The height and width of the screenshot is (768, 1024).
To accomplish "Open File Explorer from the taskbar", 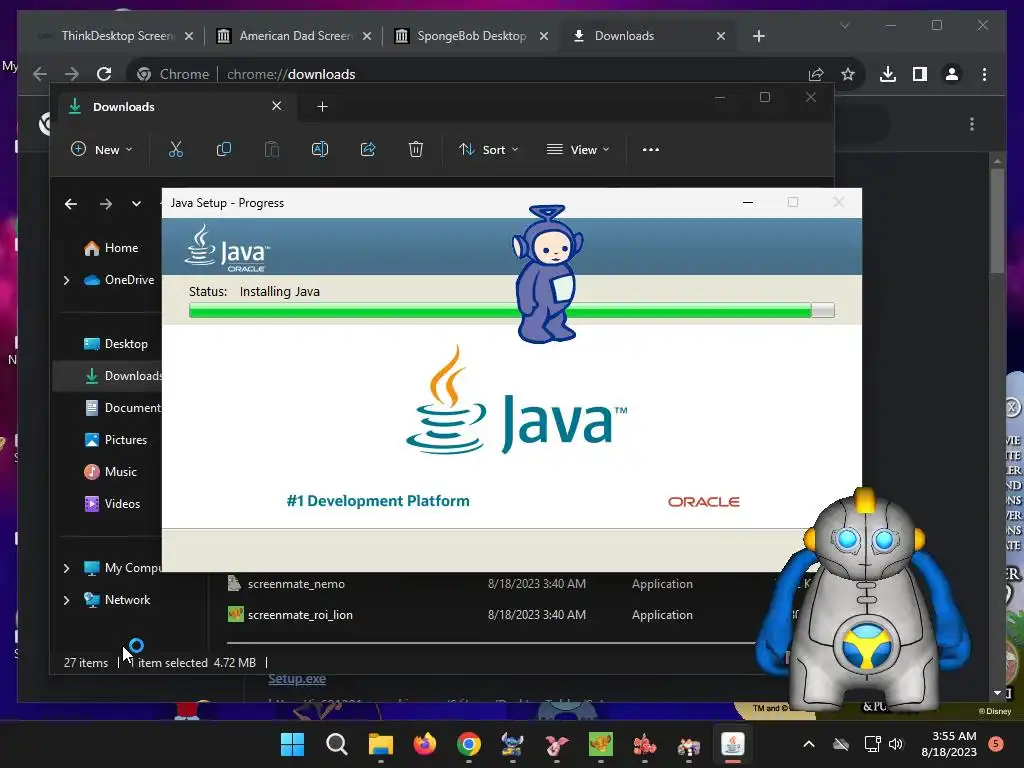I will pyautogui.click(x=380, y=744).
